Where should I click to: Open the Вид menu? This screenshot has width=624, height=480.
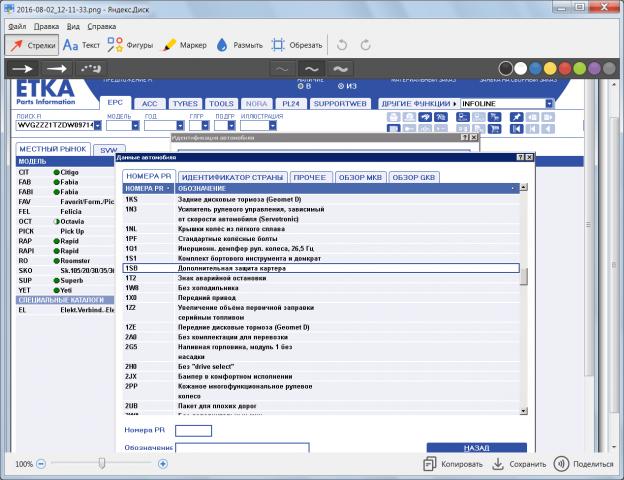point(73,27)
